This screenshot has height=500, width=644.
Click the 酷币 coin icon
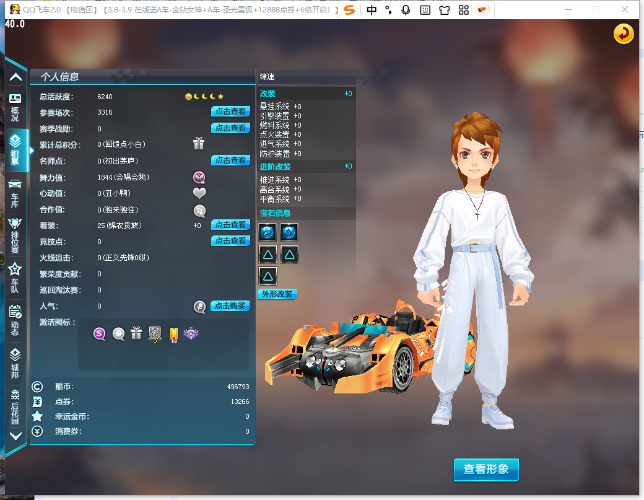[37, 386]
